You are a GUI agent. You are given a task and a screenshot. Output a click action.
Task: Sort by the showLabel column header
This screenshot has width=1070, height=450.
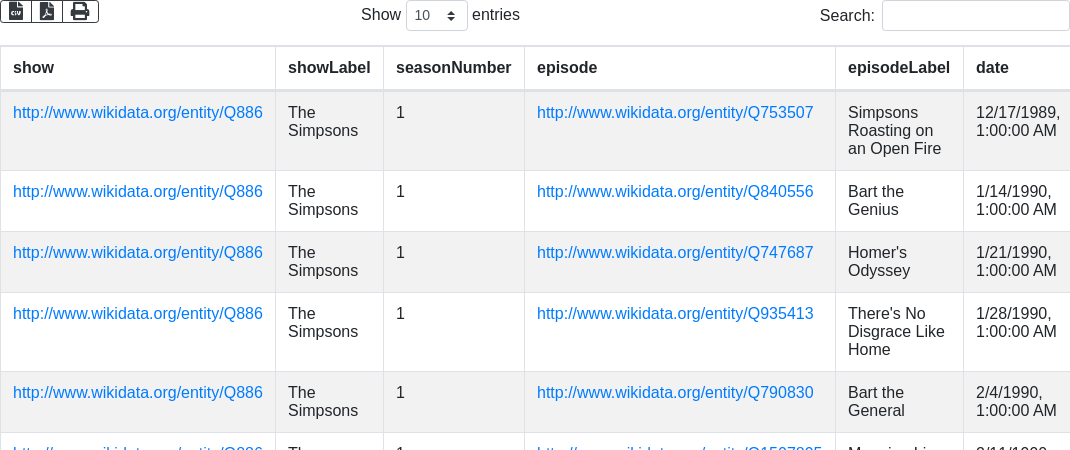329,68
